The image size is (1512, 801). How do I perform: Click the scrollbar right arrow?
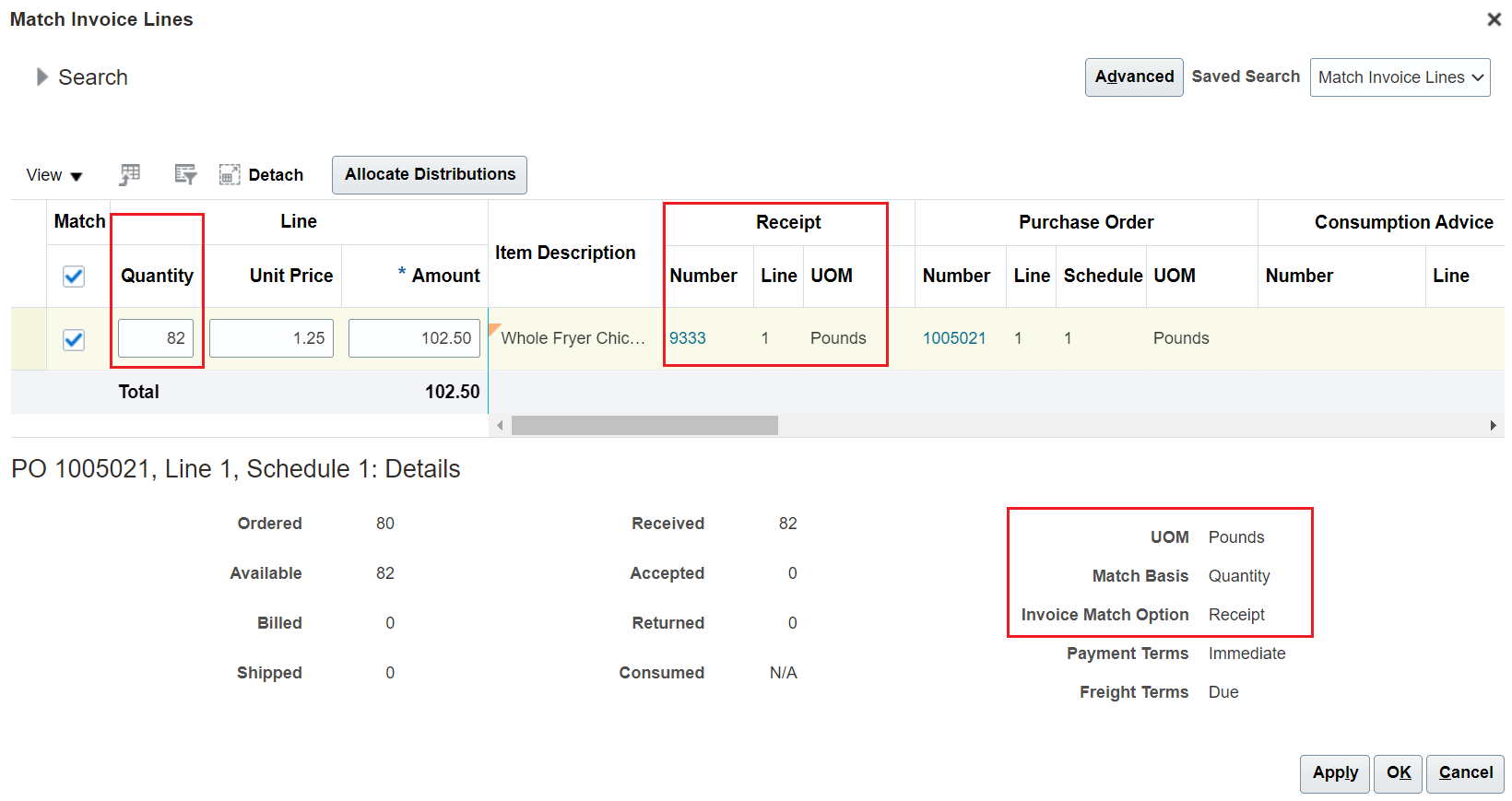(1493, 425)
